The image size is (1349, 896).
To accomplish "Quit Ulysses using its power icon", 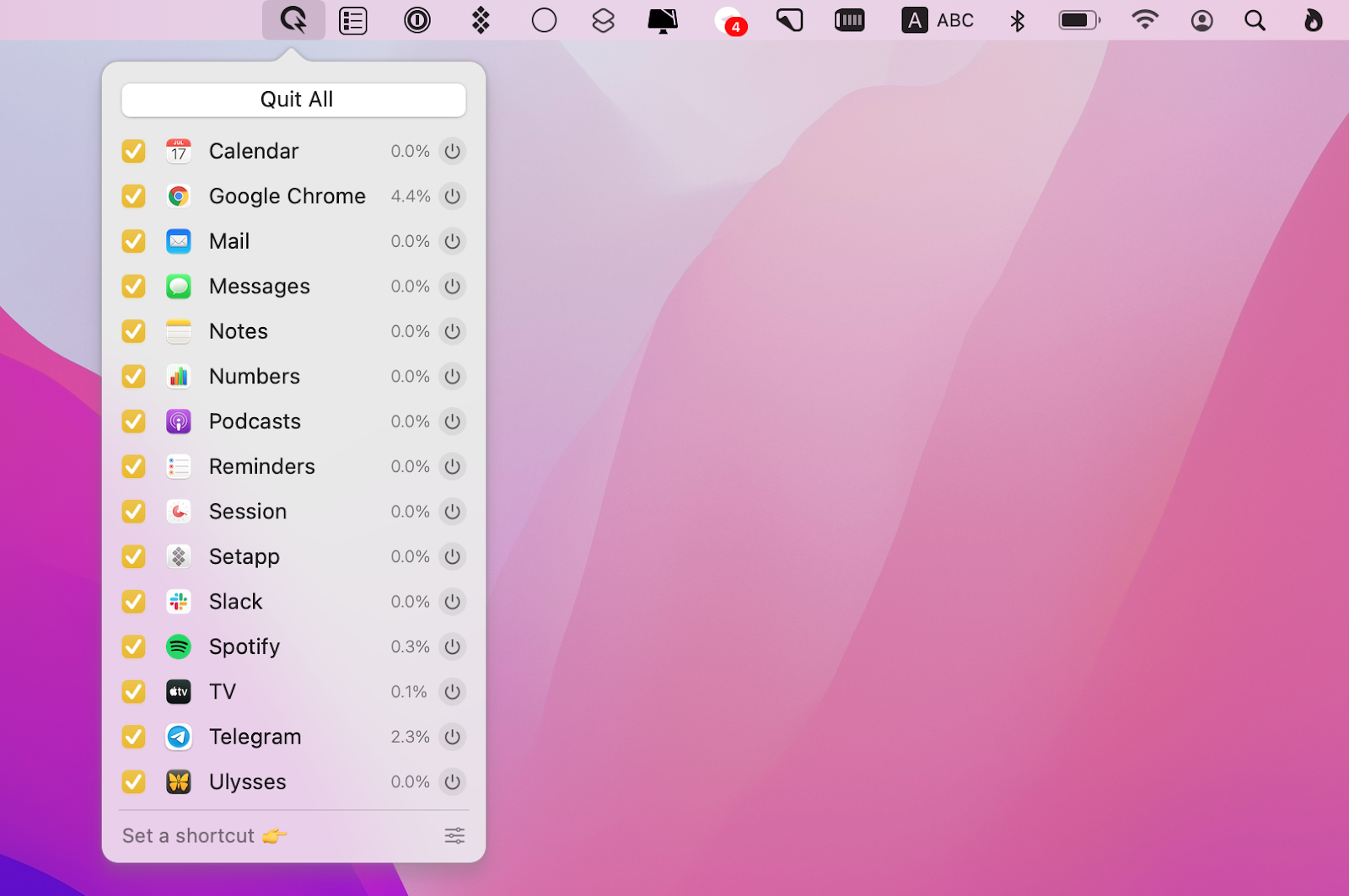I will pyautogui.click(x=453, y=782).
